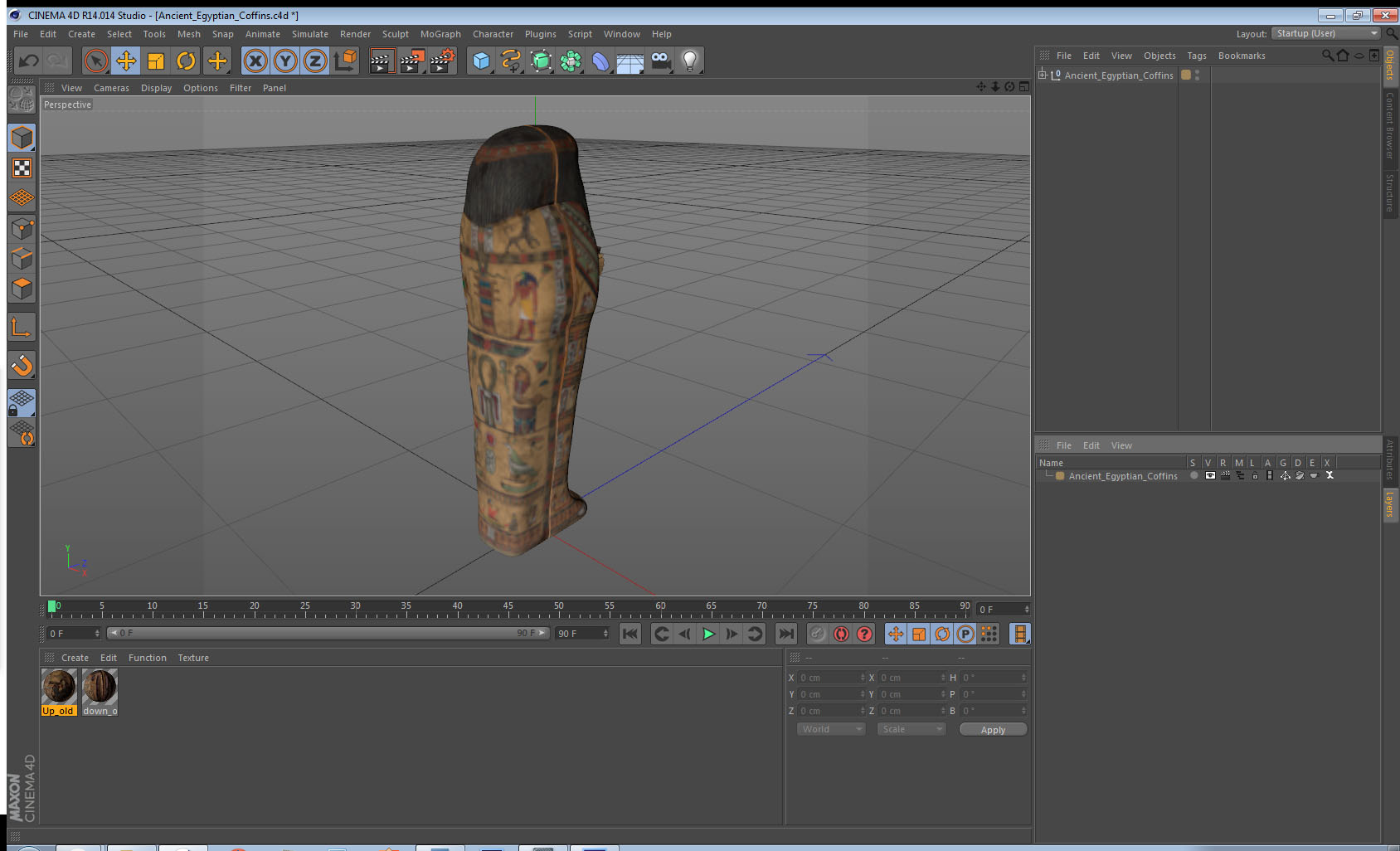Switch to Structure side tab
1400x851 pixels.
[1390, 192]
